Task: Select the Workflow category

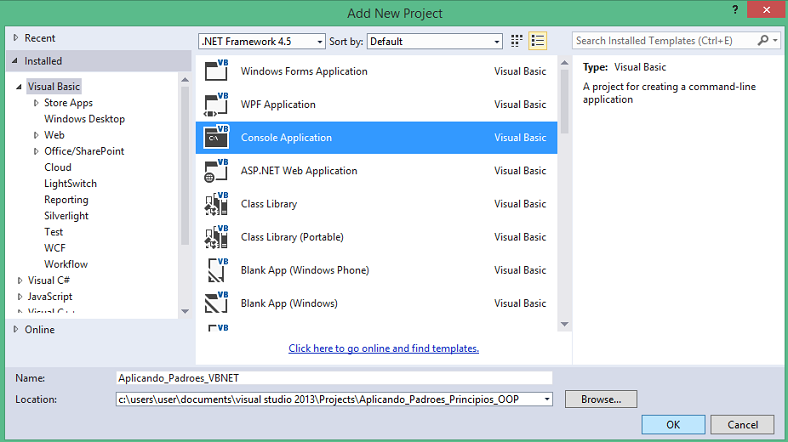Action: (66, 264)
